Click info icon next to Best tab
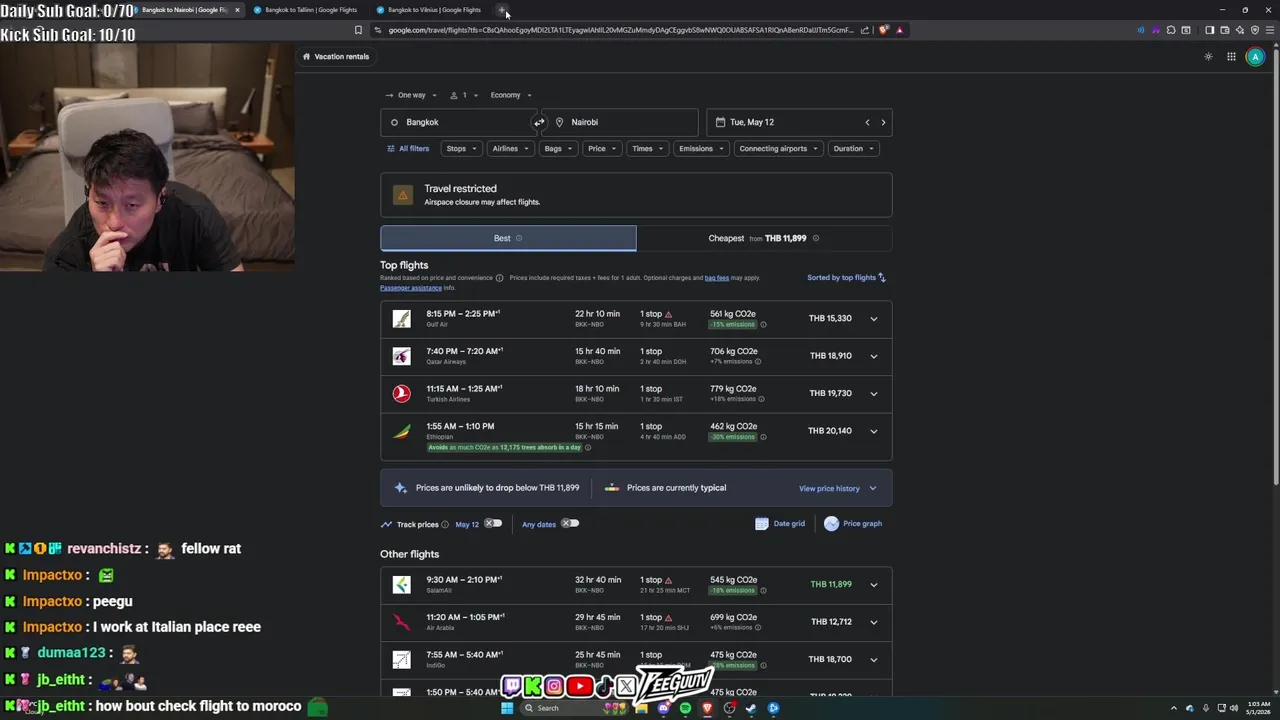1280x720 pixels. point(519,239)
